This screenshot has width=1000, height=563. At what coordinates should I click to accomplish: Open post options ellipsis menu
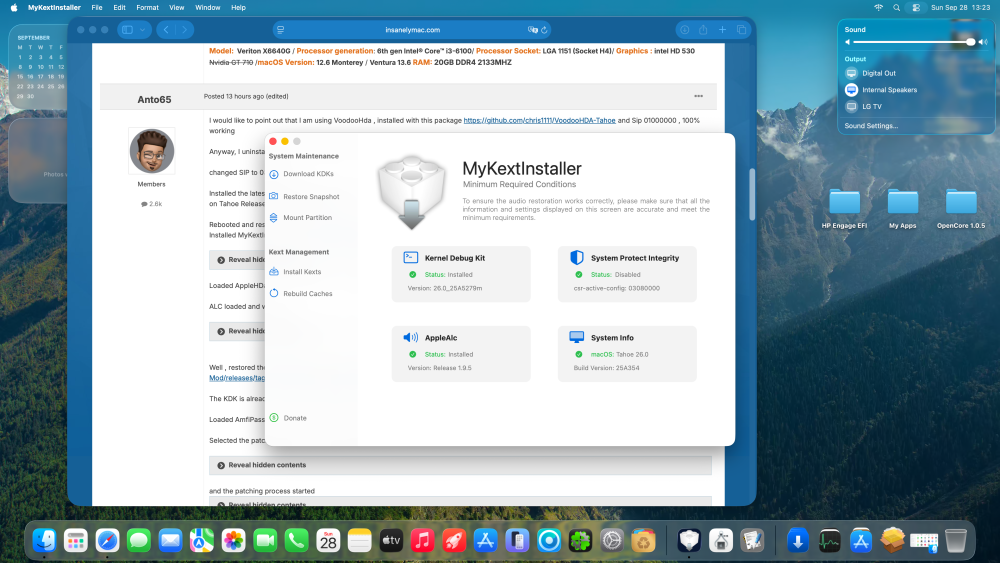coord(698,96)
